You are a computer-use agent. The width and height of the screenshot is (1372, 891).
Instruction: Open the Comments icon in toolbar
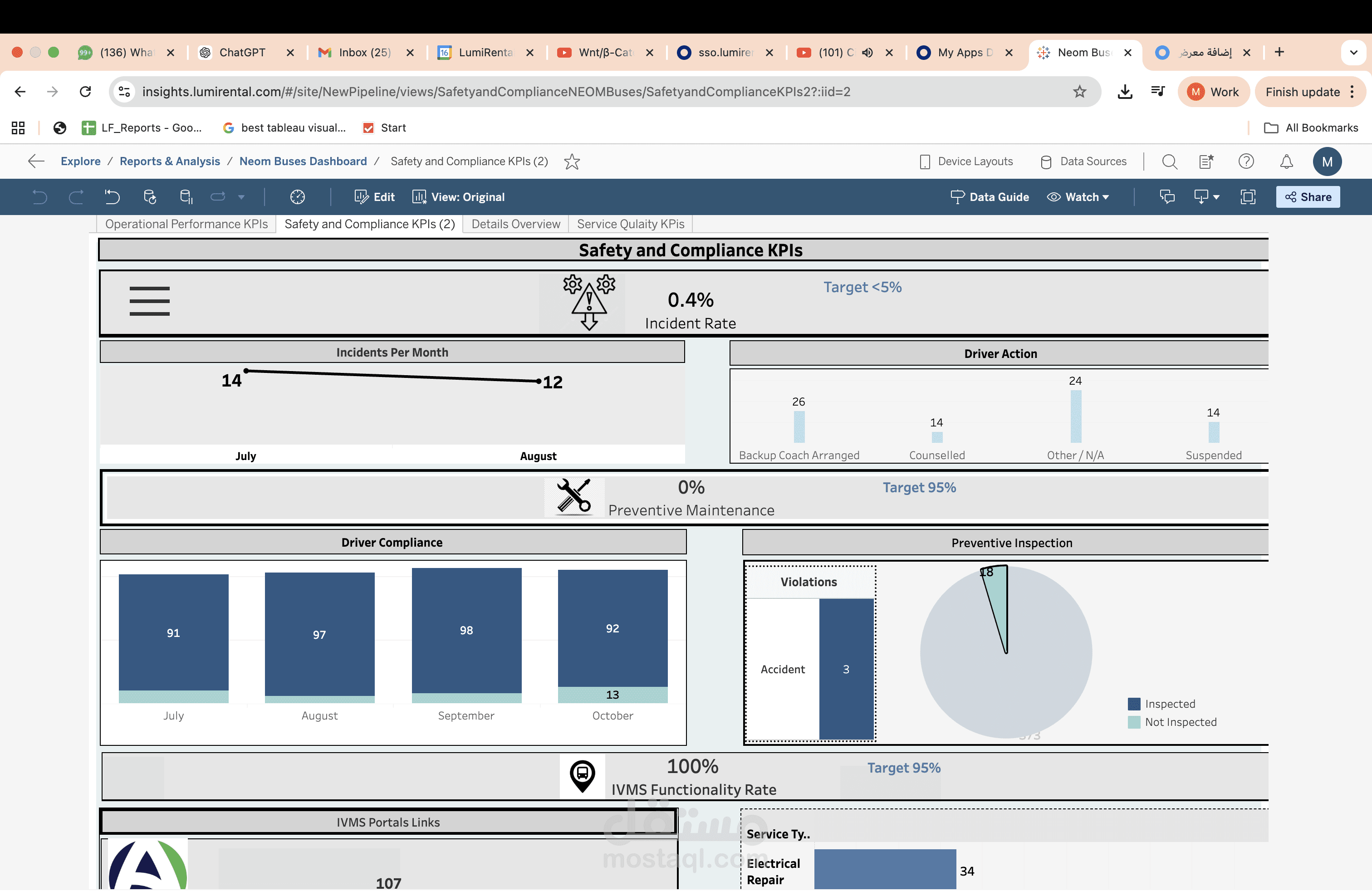(1167, 197)
